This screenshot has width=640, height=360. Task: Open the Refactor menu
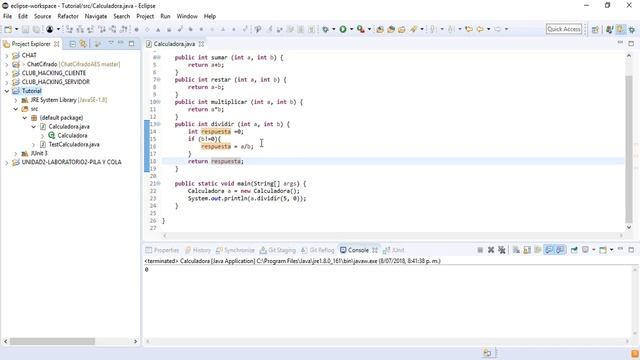click(x=68, y=16)
